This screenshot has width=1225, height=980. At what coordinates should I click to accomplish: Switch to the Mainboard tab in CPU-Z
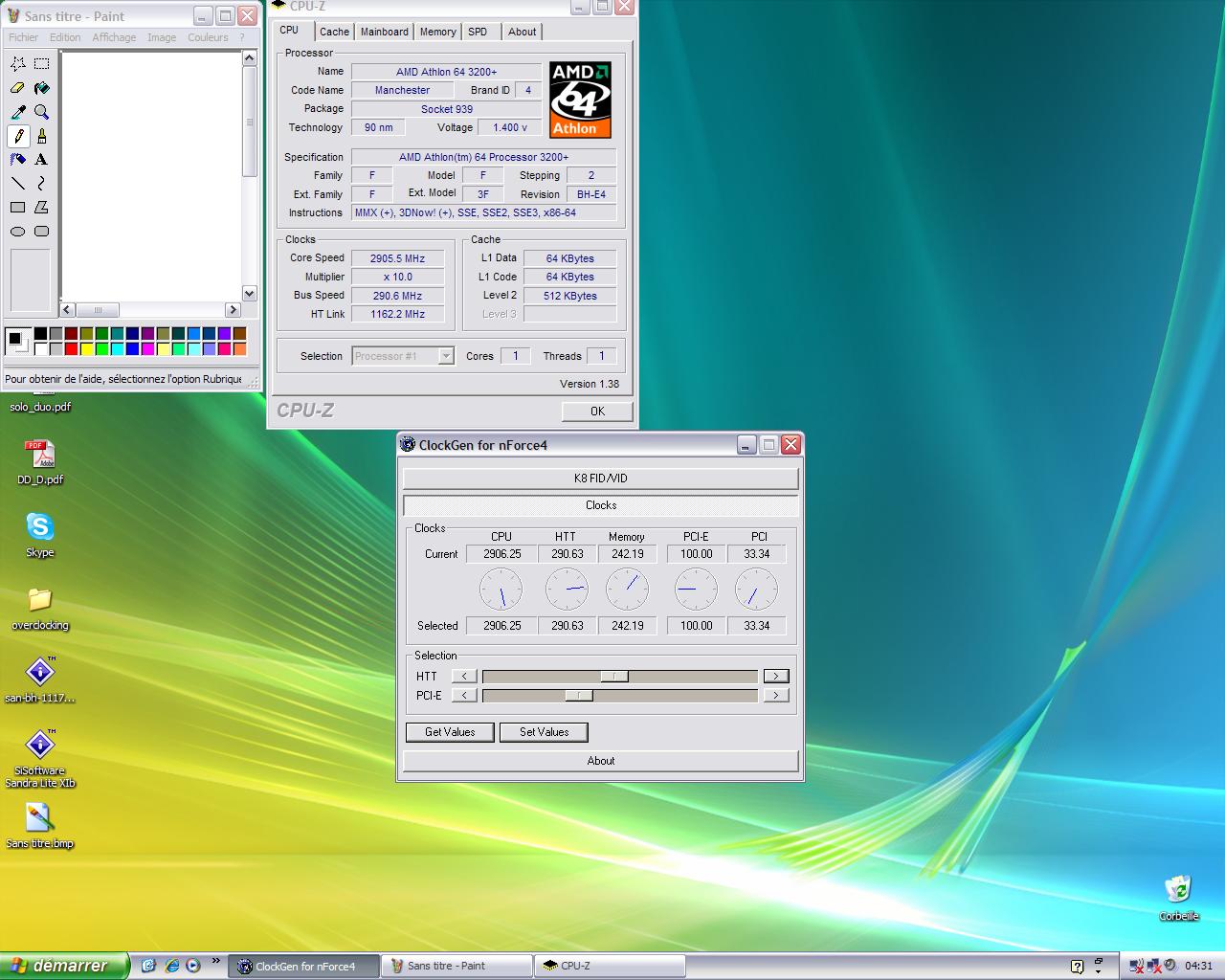tap(384, 32)
